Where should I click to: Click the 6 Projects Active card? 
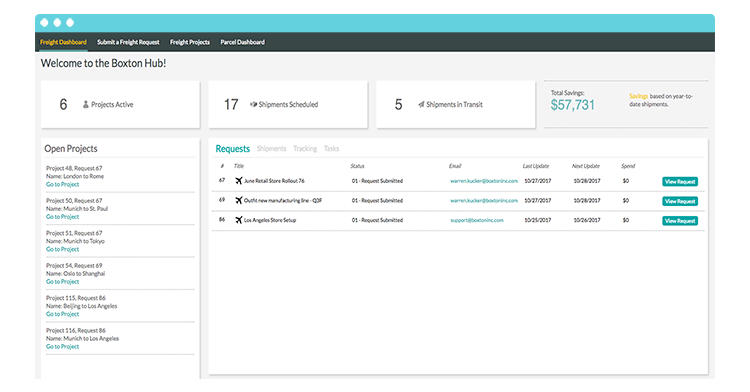pos(121,104)
